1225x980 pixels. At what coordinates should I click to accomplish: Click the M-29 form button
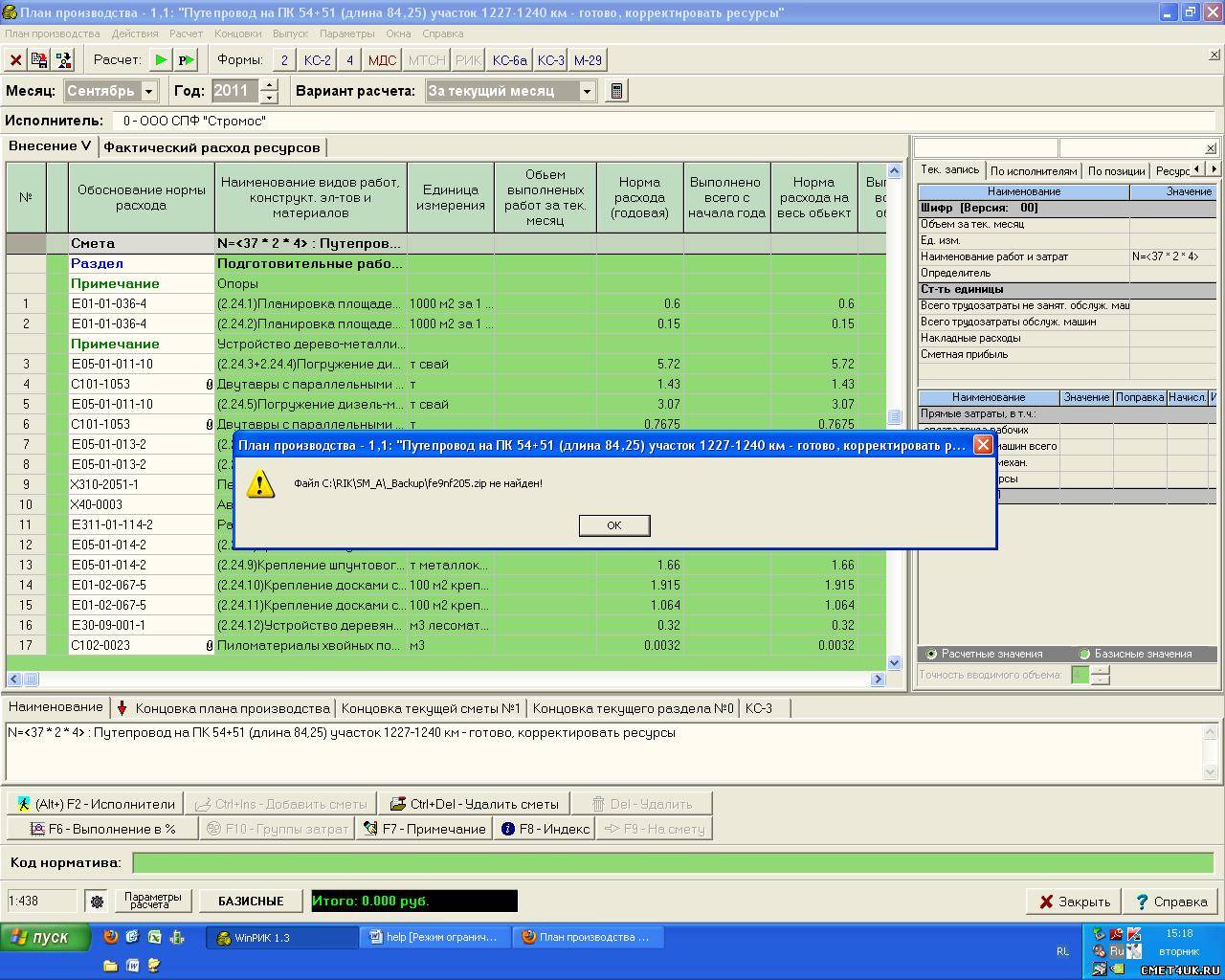point(588,60)
